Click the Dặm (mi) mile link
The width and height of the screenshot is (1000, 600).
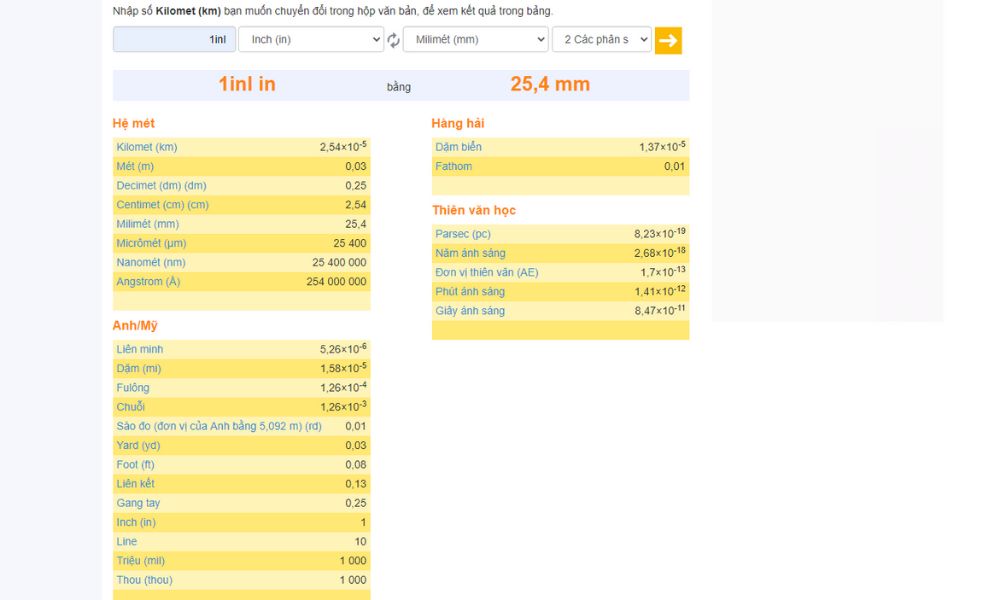click(139, 368)
